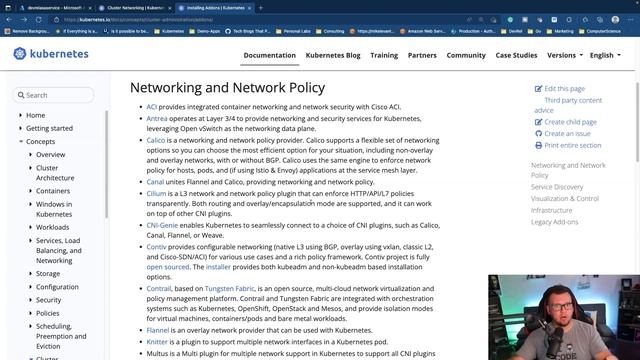
Task: Open the Tech Blogs GitHub bookmark
Action: 247,31
